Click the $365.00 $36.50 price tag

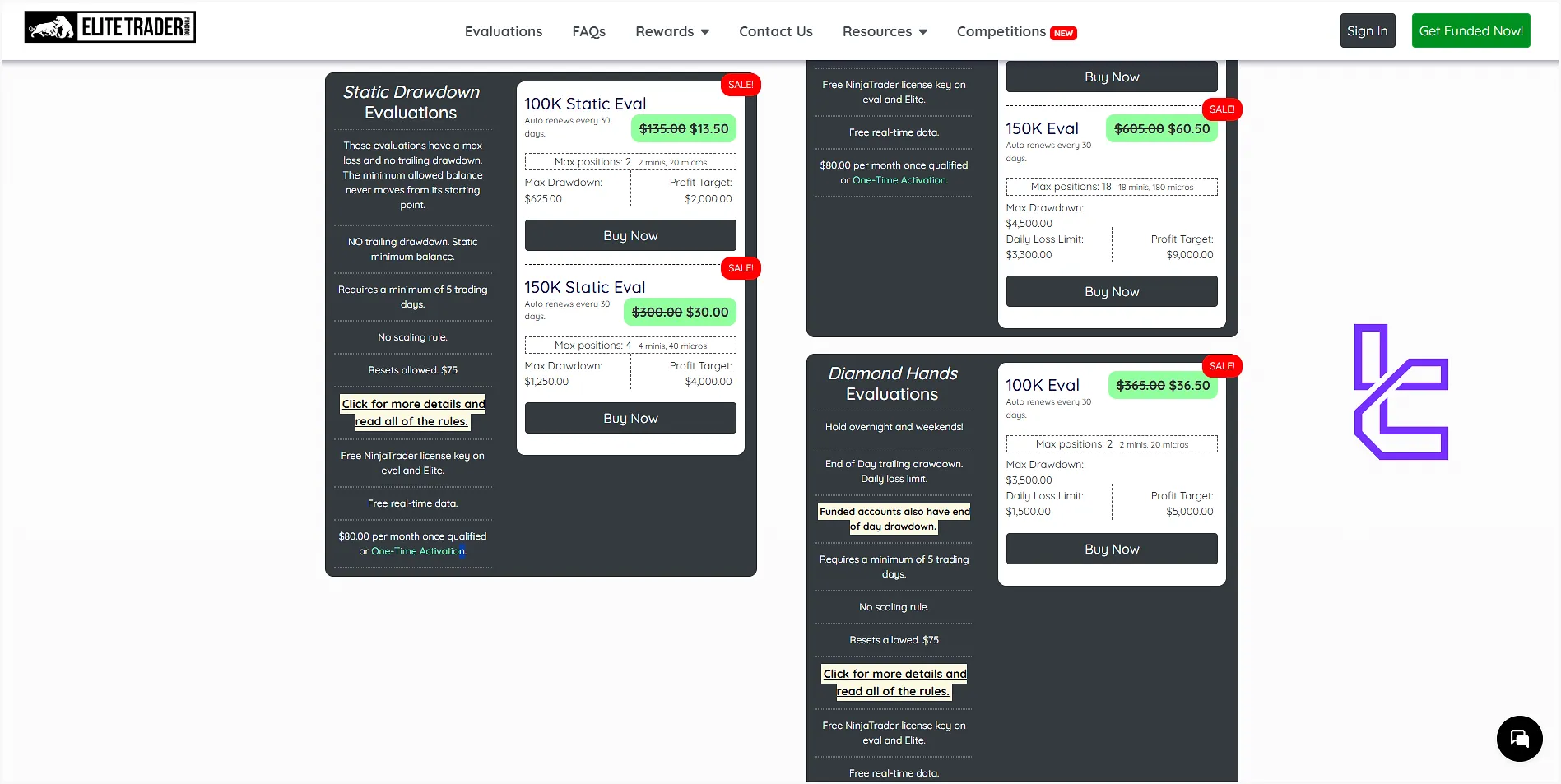tap(1162, 385)
